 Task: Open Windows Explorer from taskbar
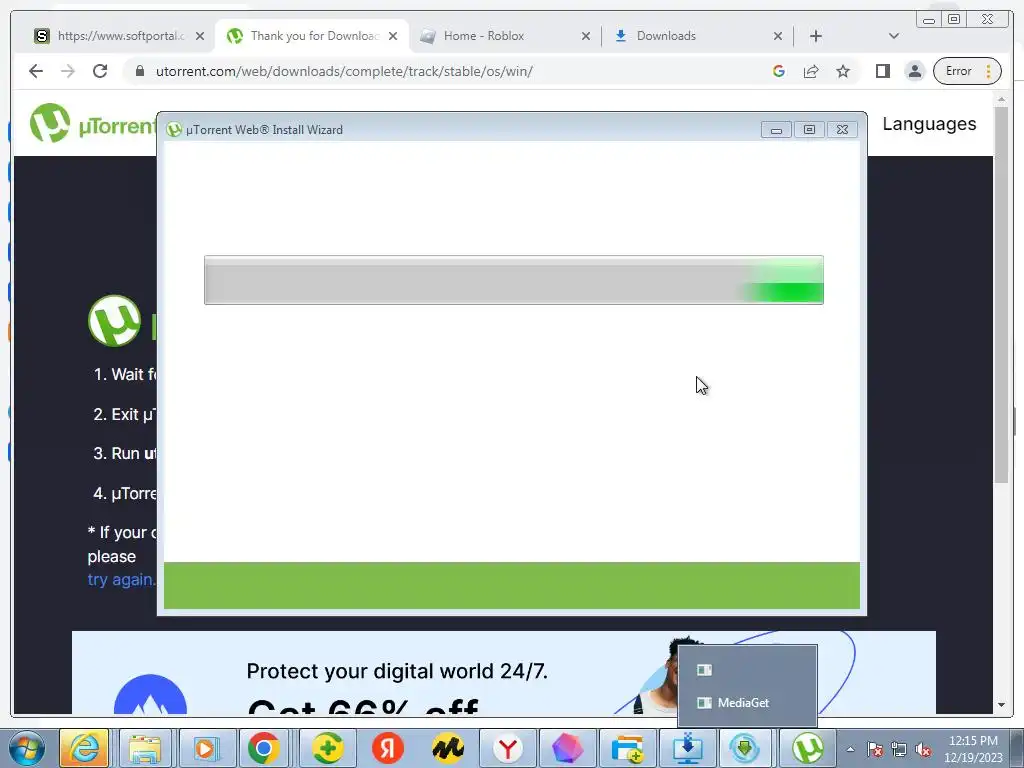pos(145,748)
